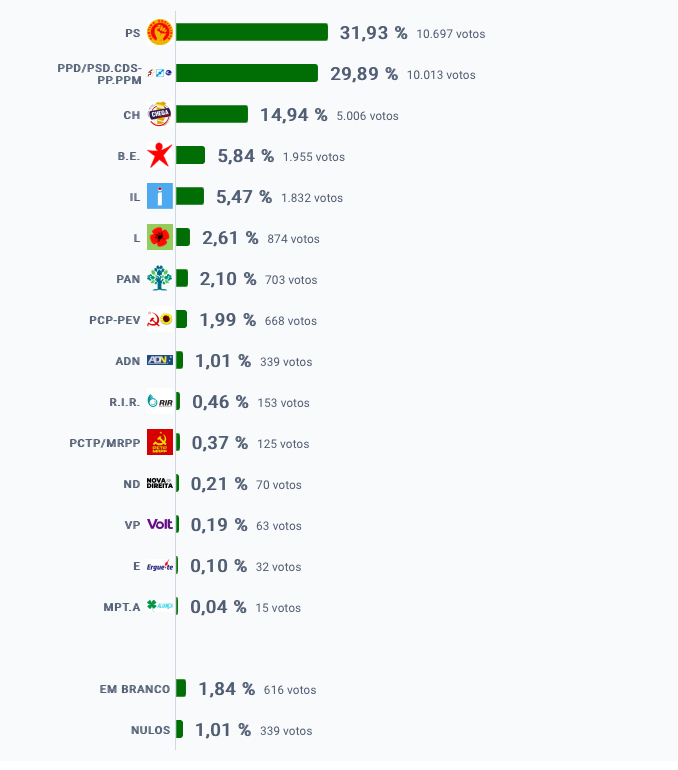Viewport: 678px width, 770px height.
Task: Click the CH 14,94 % green bar
Action: (x=212, y=114)
